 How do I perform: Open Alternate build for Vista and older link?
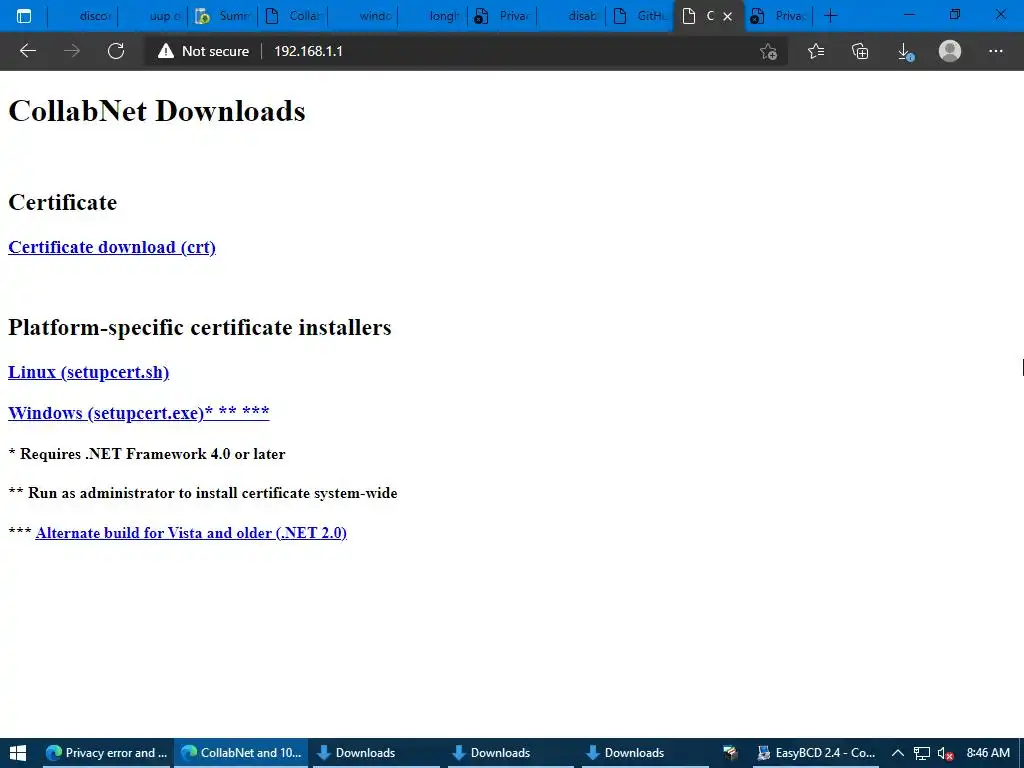pyautogui.click(x=191, y=533)
